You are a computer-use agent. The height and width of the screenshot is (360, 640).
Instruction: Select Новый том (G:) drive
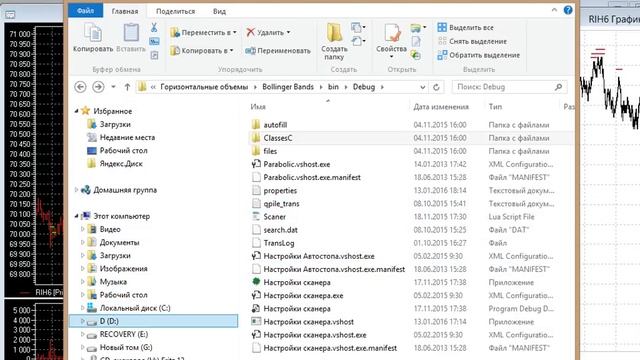(126, 347)
